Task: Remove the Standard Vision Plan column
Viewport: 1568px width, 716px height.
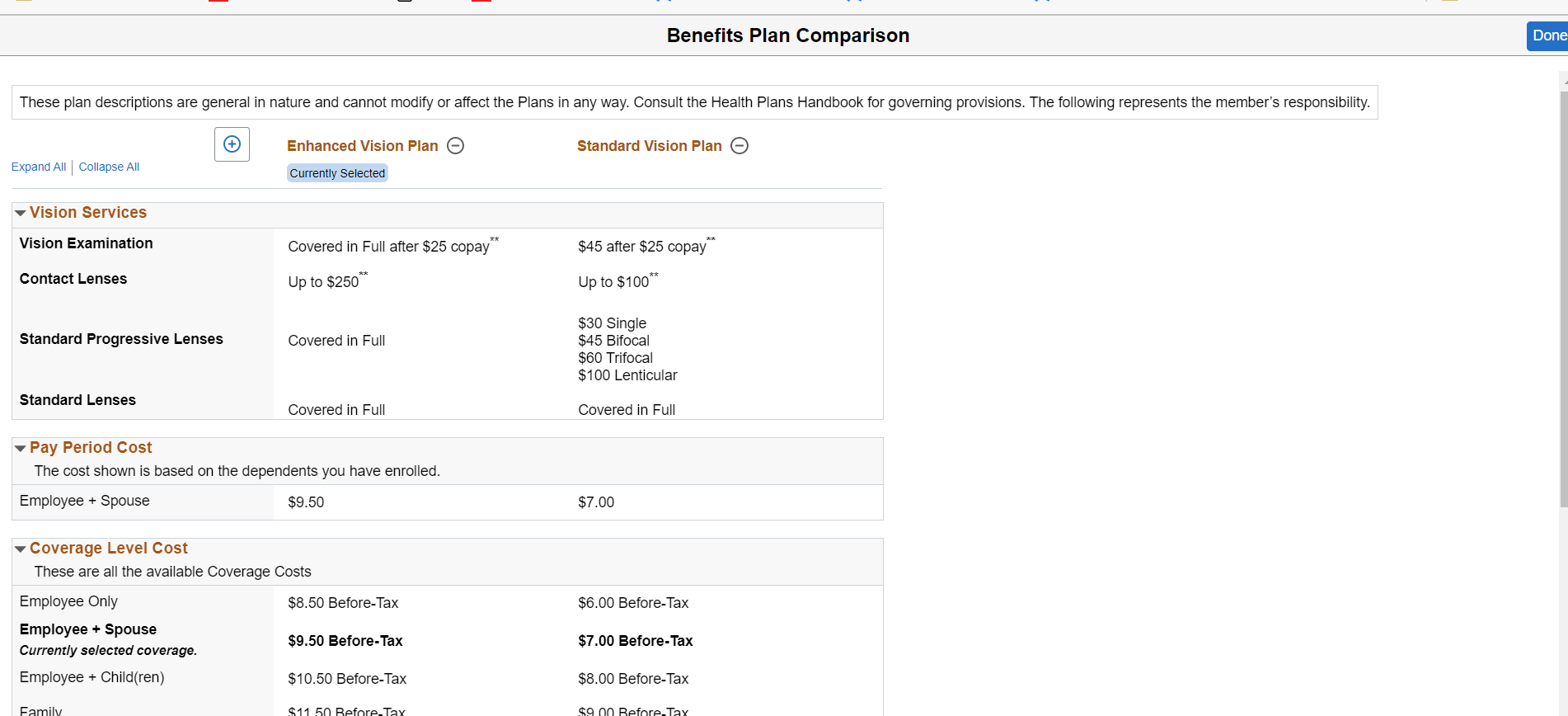Action: tap(739, 146)
